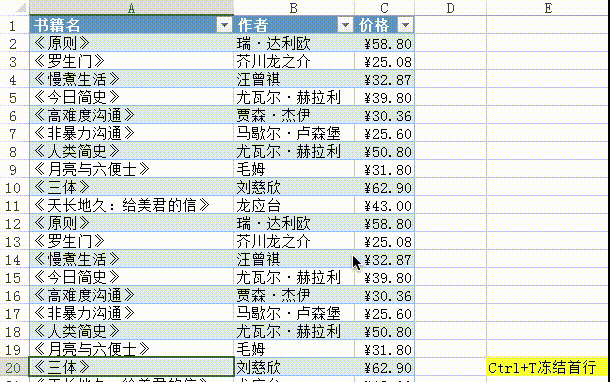Select row 17 header
610x382 pixels.
pos(13,314)
